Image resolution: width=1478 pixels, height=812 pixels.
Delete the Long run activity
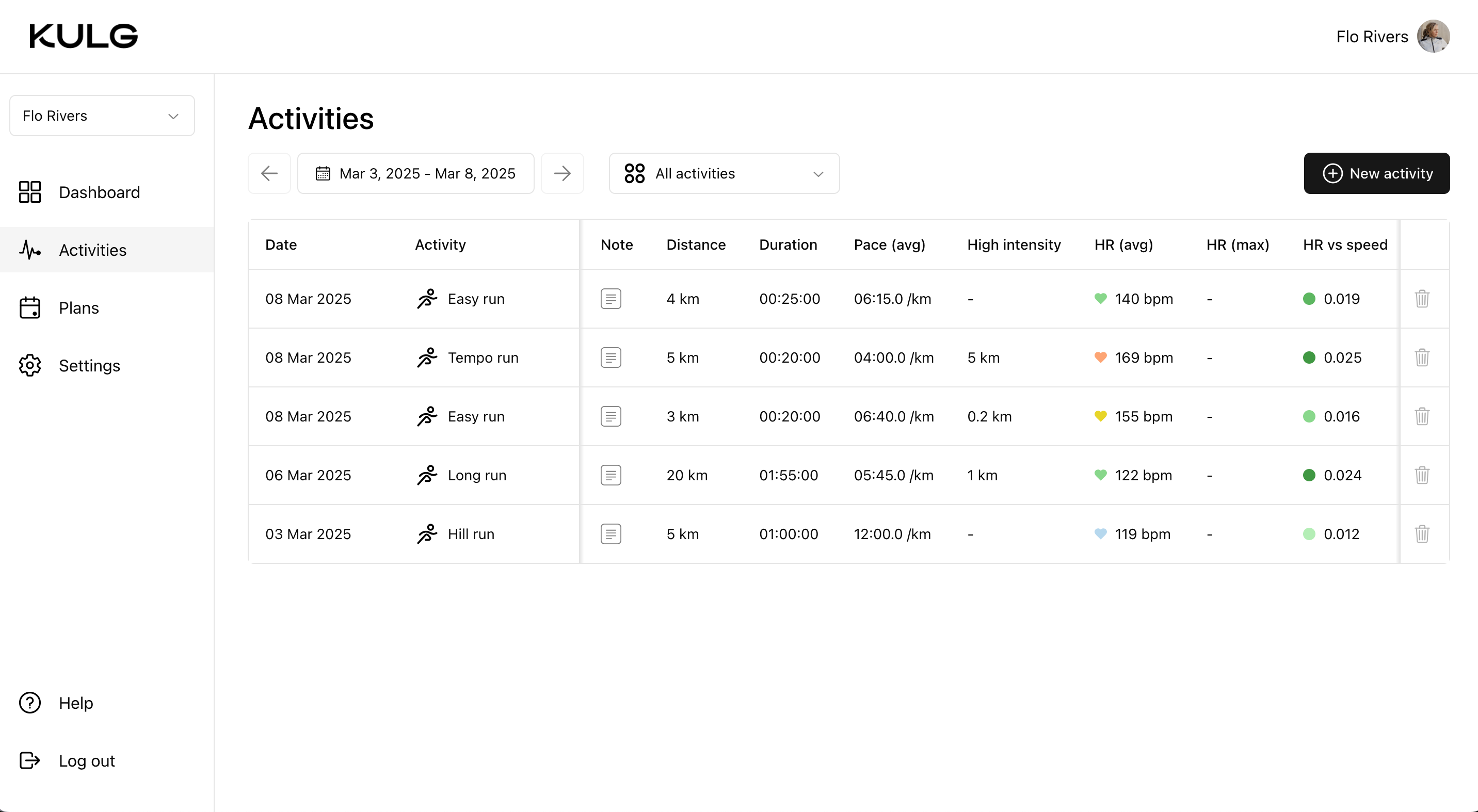click(1422, 476)
